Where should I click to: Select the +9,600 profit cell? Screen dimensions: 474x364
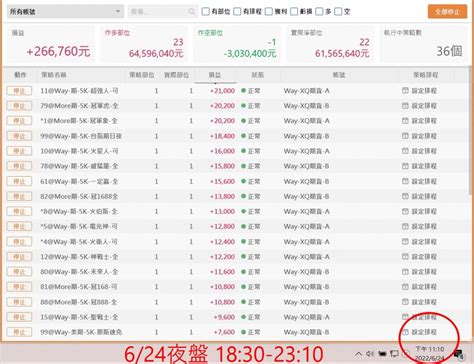[x=224, y=317]
